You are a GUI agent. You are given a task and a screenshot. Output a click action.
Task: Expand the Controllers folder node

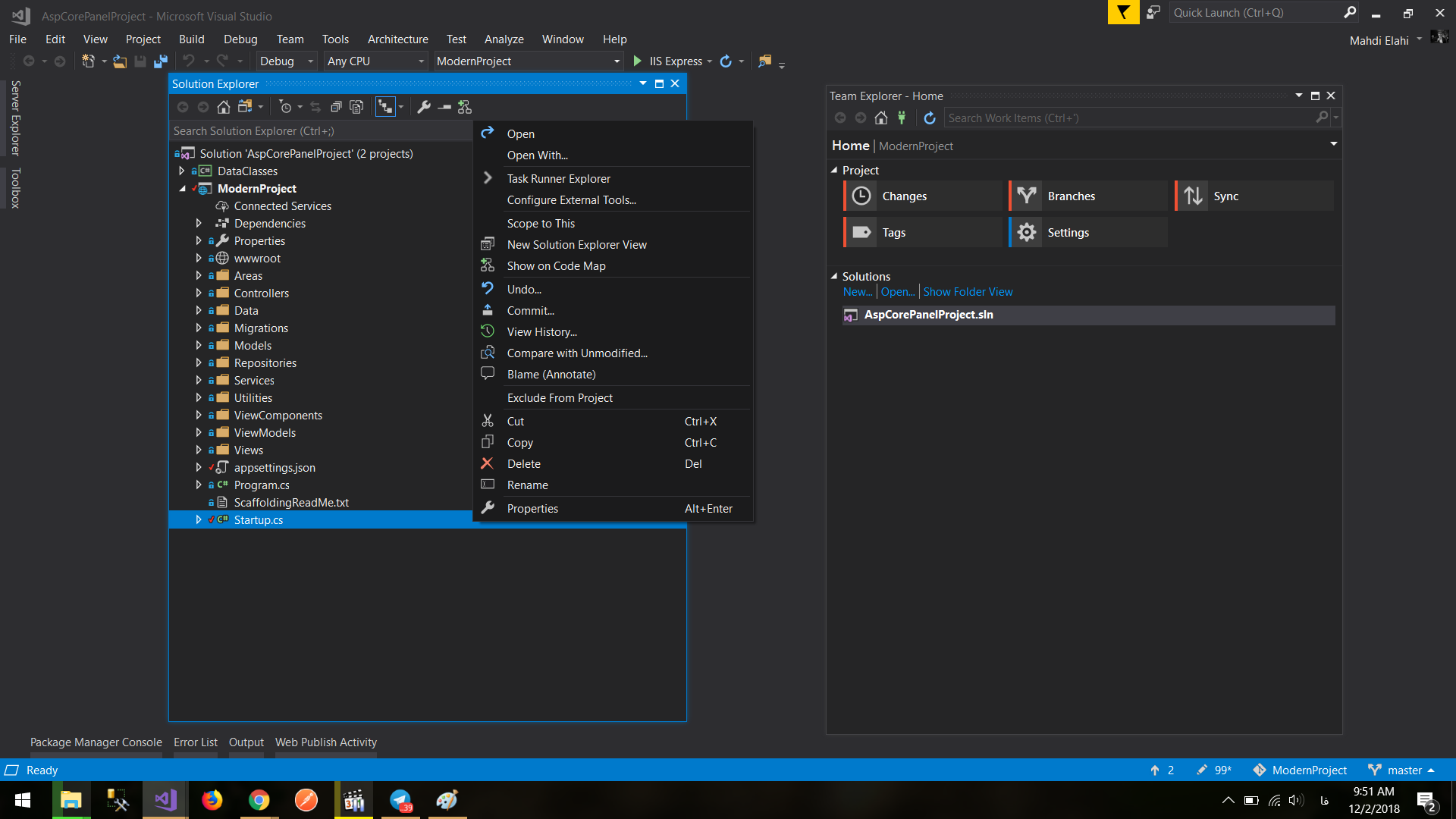[x=199, y=293]
